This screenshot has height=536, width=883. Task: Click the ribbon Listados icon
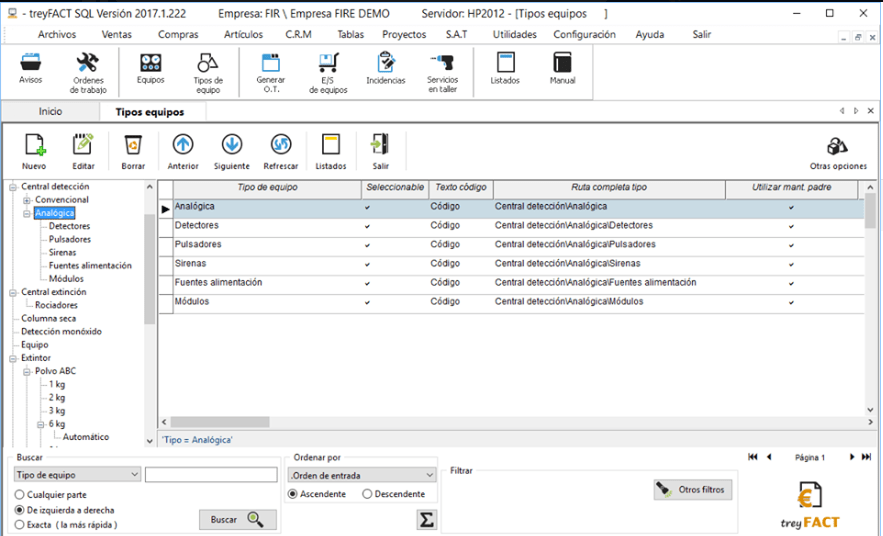tap(505, 63)
